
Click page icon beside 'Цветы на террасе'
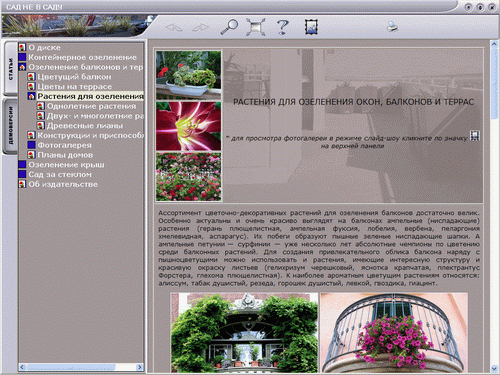tap(31, 87)
